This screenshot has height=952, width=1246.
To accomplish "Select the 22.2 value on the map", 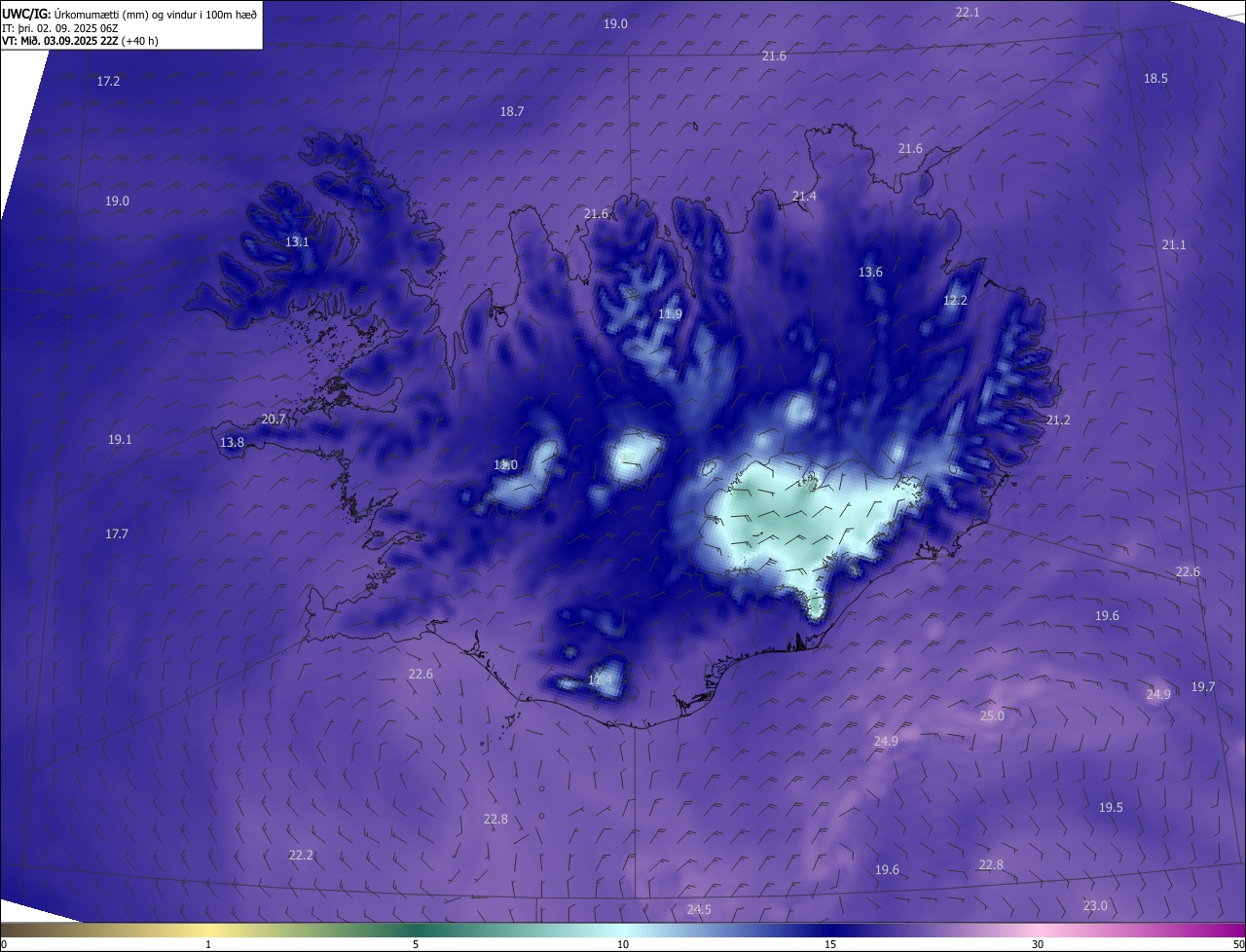I will pyautogui.click(x=301, y=855).
